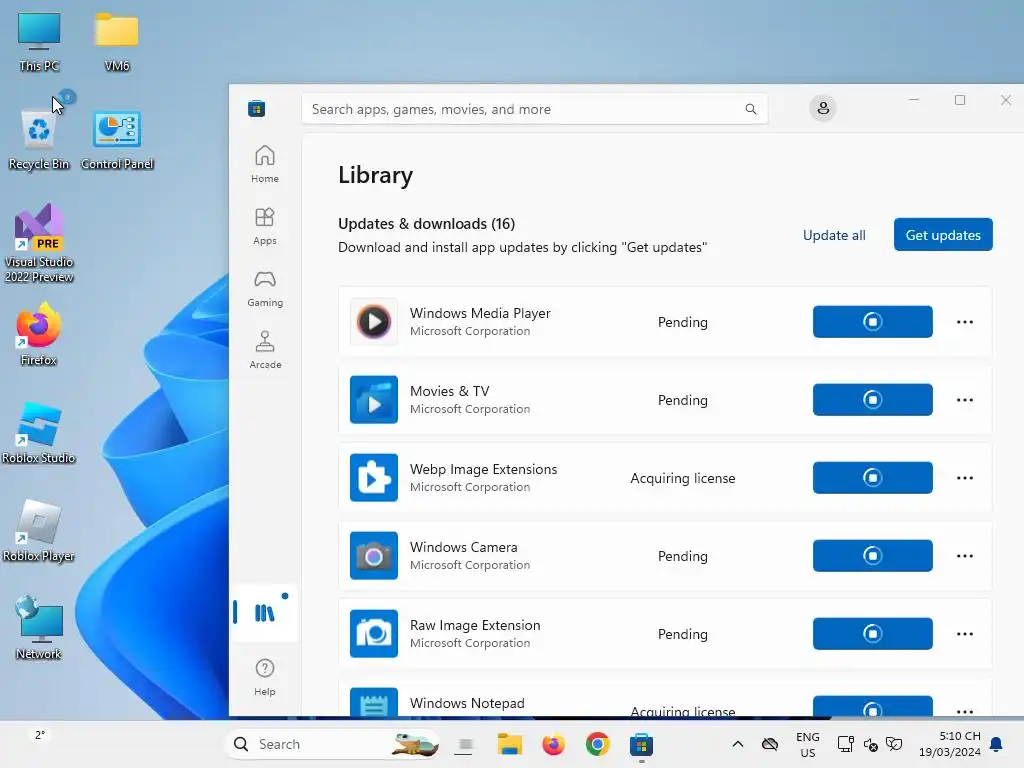Open more options for Windows Camera
This screenshot has height=768, width=1024.
965,556
